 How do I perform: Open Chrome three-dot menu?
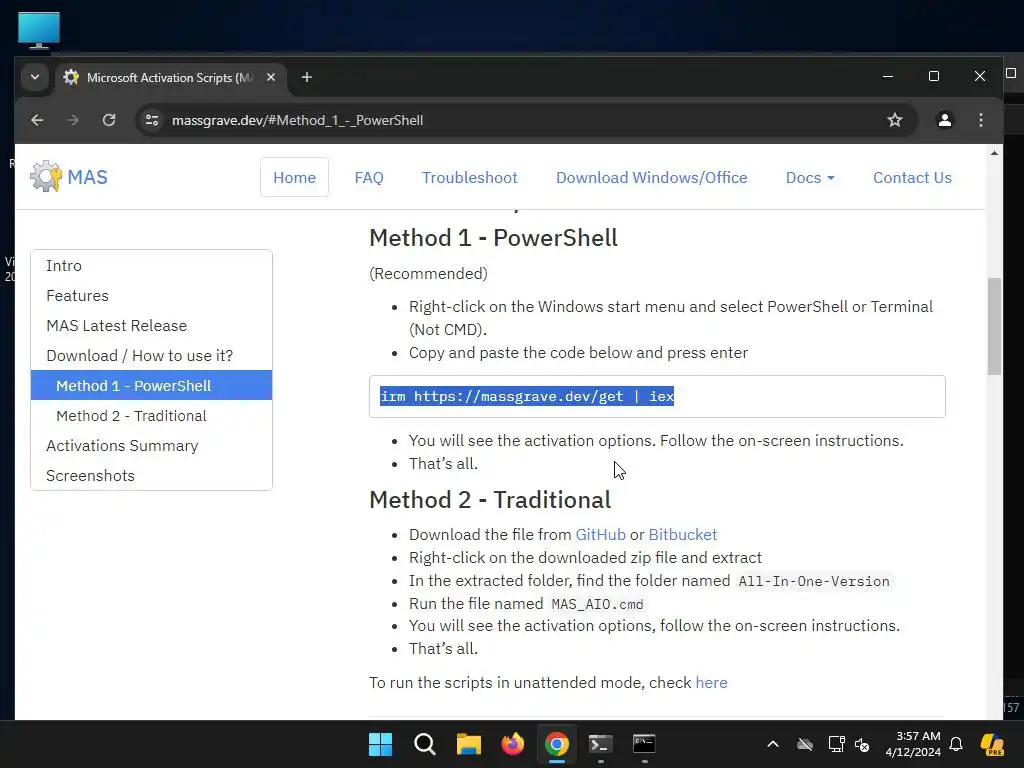[x=981, y=120]
